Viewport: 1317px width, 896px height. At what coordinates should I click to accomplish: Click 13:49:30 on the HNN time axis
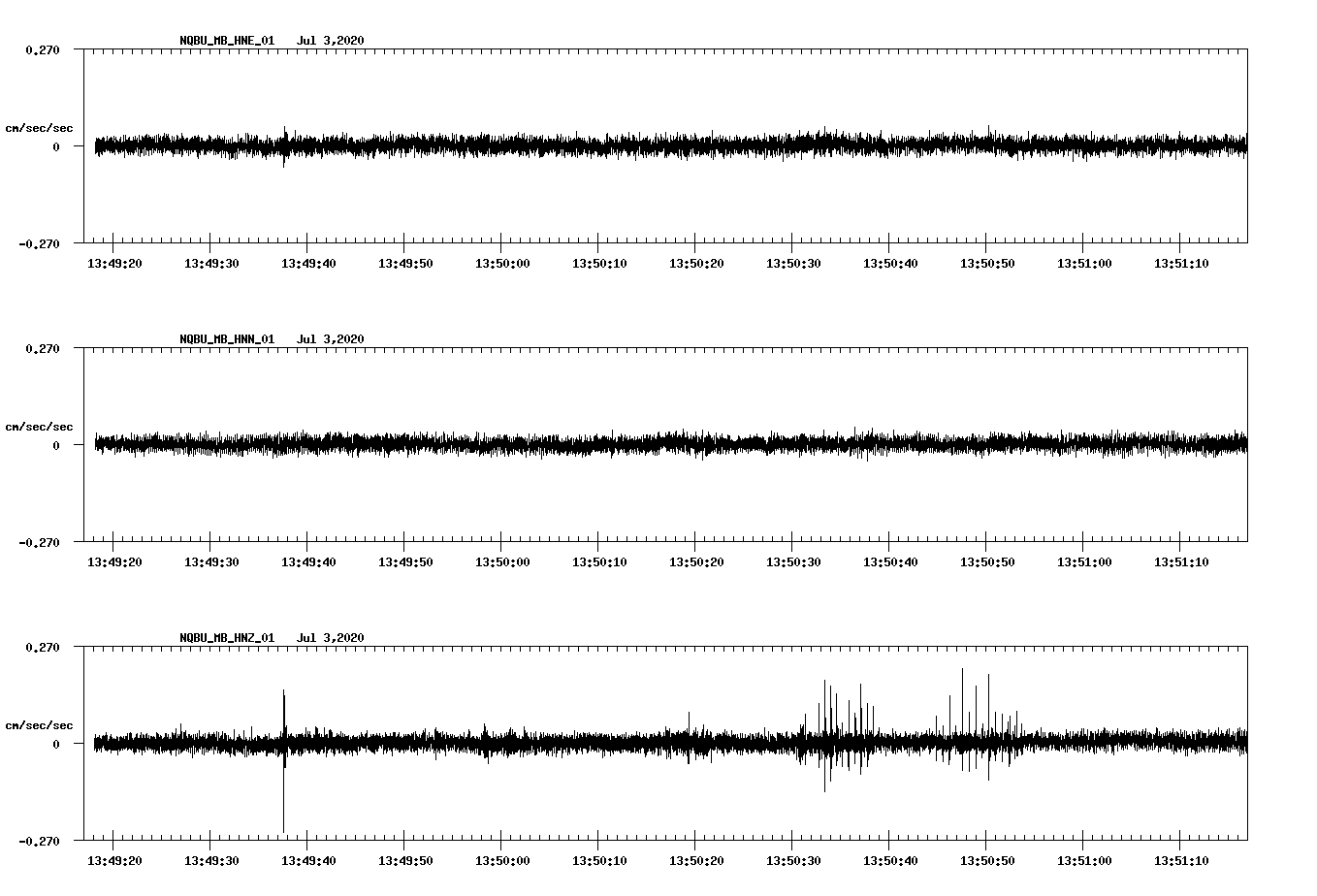pos(211,562)
